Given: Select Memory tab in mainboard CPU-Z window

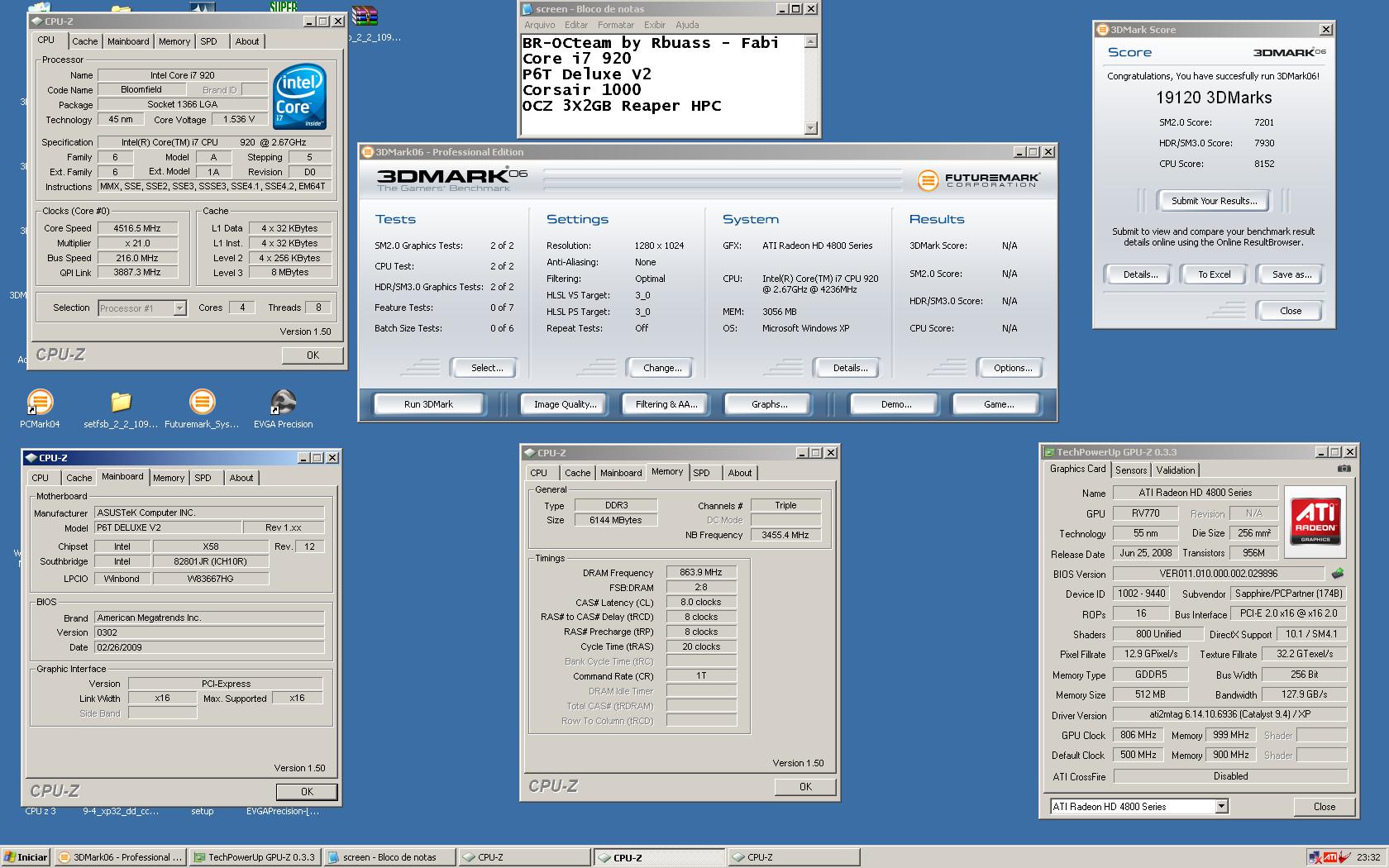Looking at the screenshot, I should (169, 478).
